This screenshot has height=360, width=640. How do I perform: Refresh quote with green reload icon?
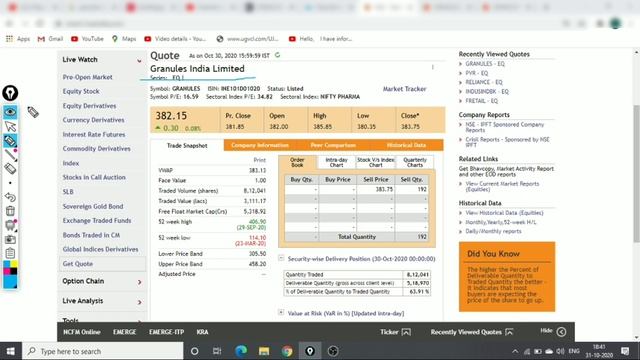point(278,55)
